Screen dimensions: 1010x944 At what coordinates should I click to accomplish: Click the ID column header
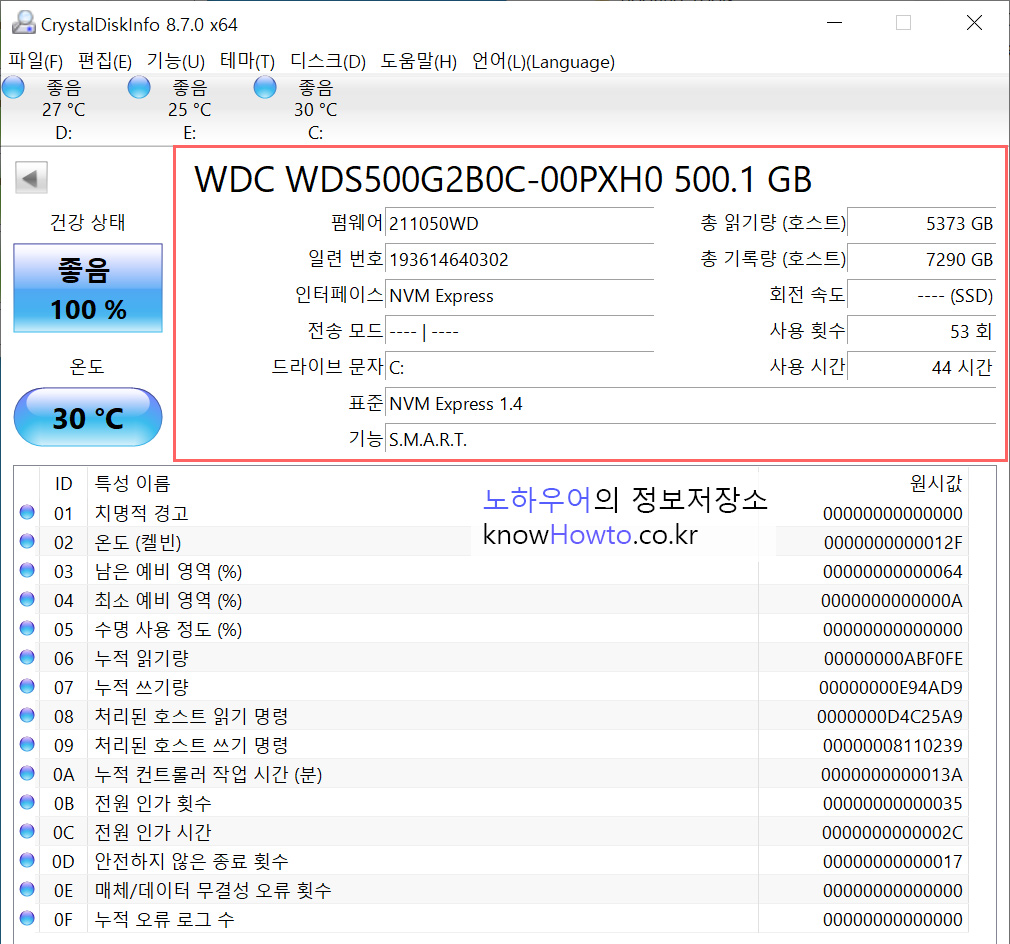tap(63, 483)
